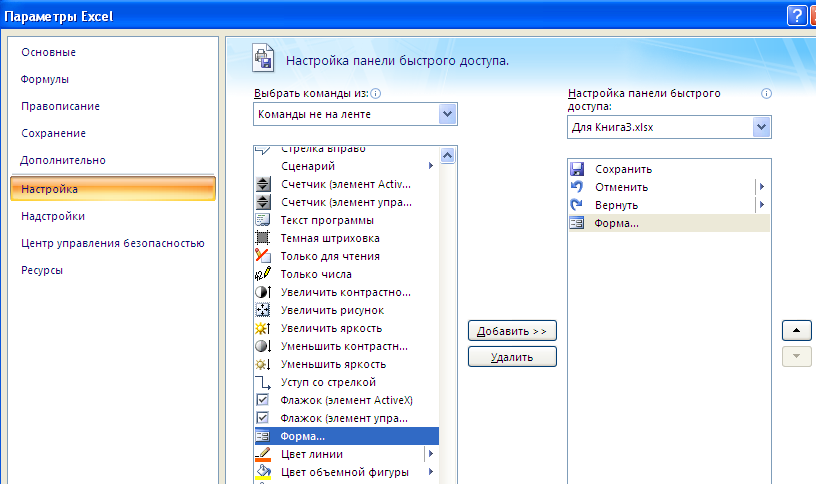Open the Надстройки category

[53, 216]
